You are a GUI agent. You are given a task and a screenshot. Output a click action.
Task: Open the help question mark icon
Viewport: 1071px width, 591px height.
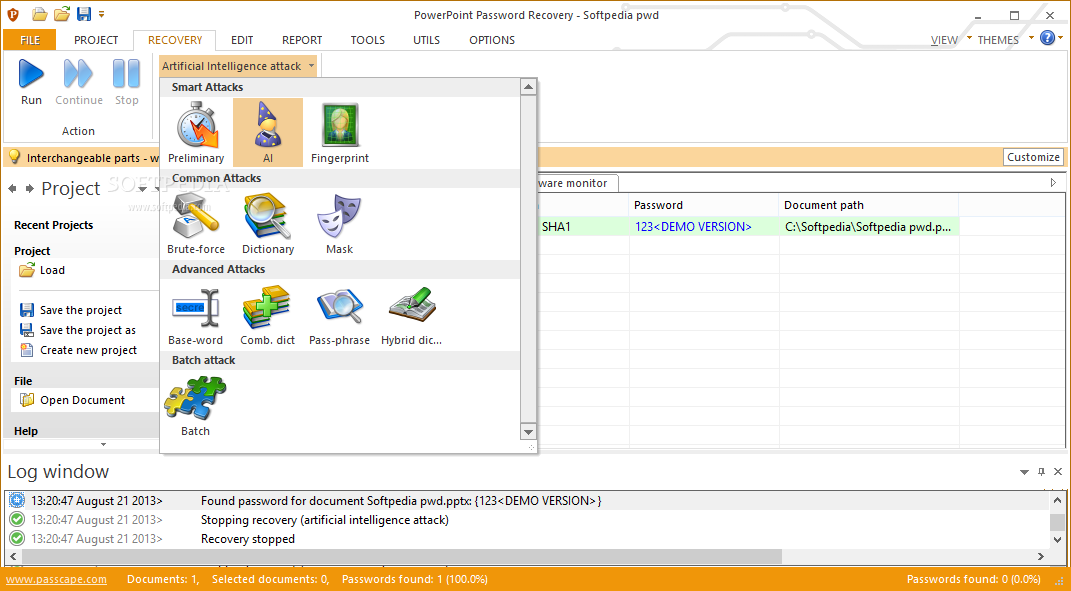(1047, 38)
